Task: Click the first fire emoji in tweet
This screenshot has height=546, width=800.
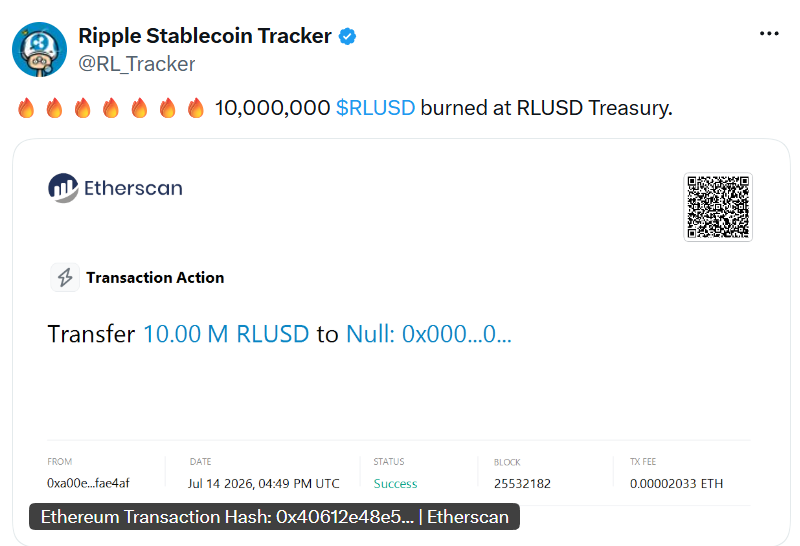Action: (x=26, y=108)
